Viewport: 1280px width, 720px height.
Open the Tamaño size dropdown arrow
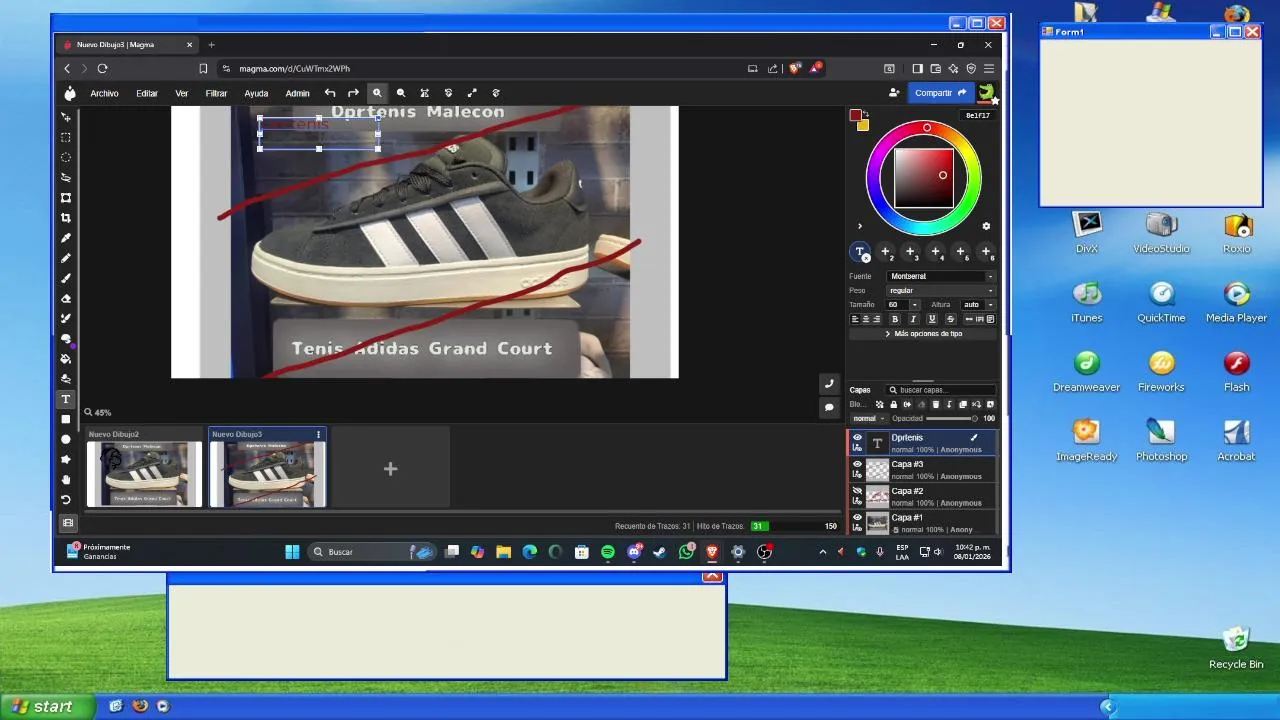pos(916,304)
